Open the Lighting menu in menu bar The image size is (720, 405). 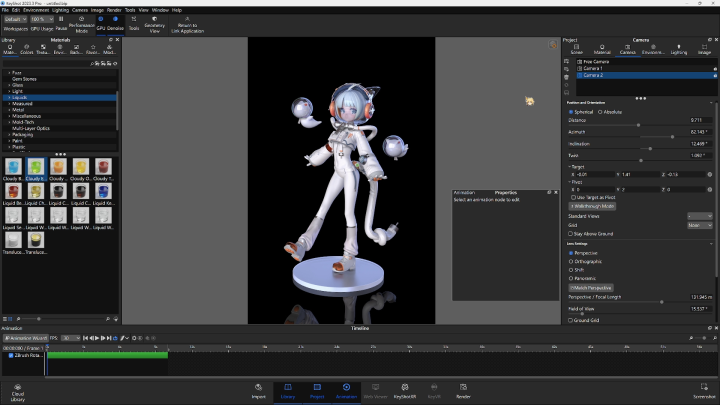[59, 10]
